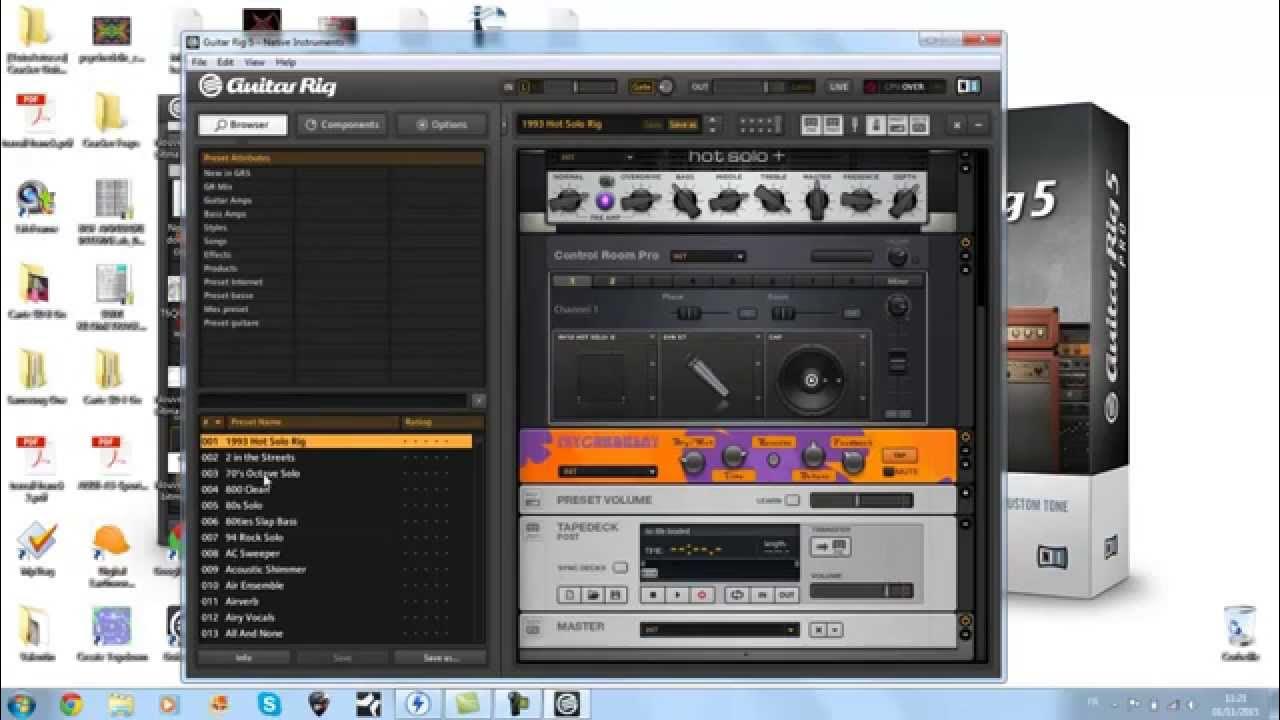Open the Control Room Pro preset dropdown
The image size is (1280, 720).
pos(708,256)
